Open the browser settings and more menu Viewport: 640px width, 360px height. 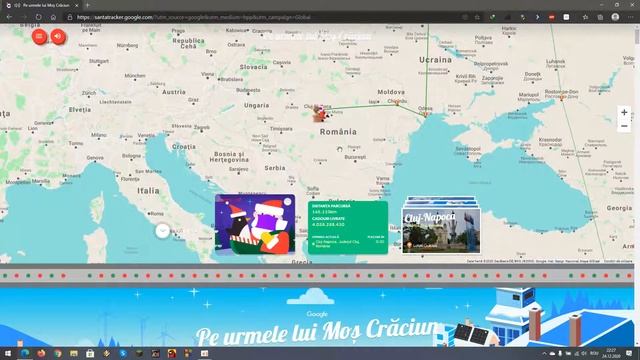point(631,17)
